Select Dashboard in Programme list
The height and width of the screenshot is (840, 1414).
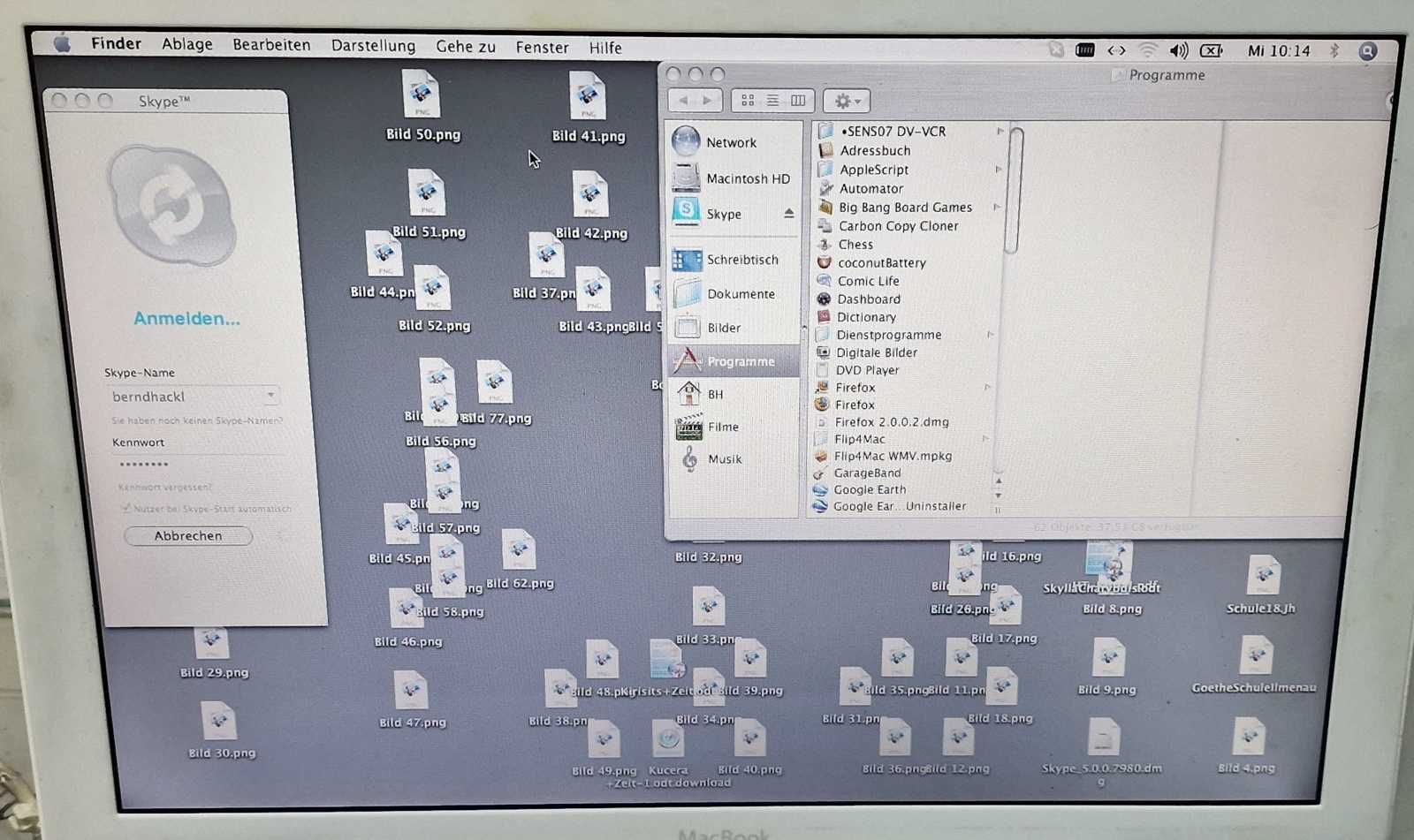tap(869, 299)
